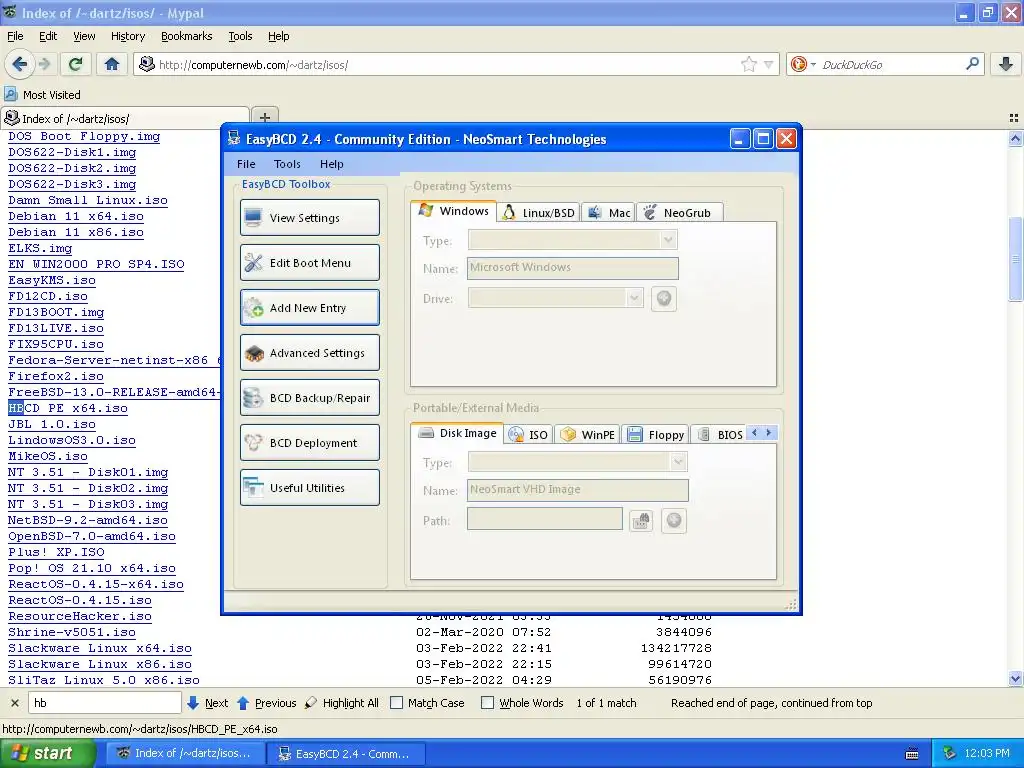Browse for disk image path button
This screenshot has width=1024, height=768.
[x=641, y=520]
